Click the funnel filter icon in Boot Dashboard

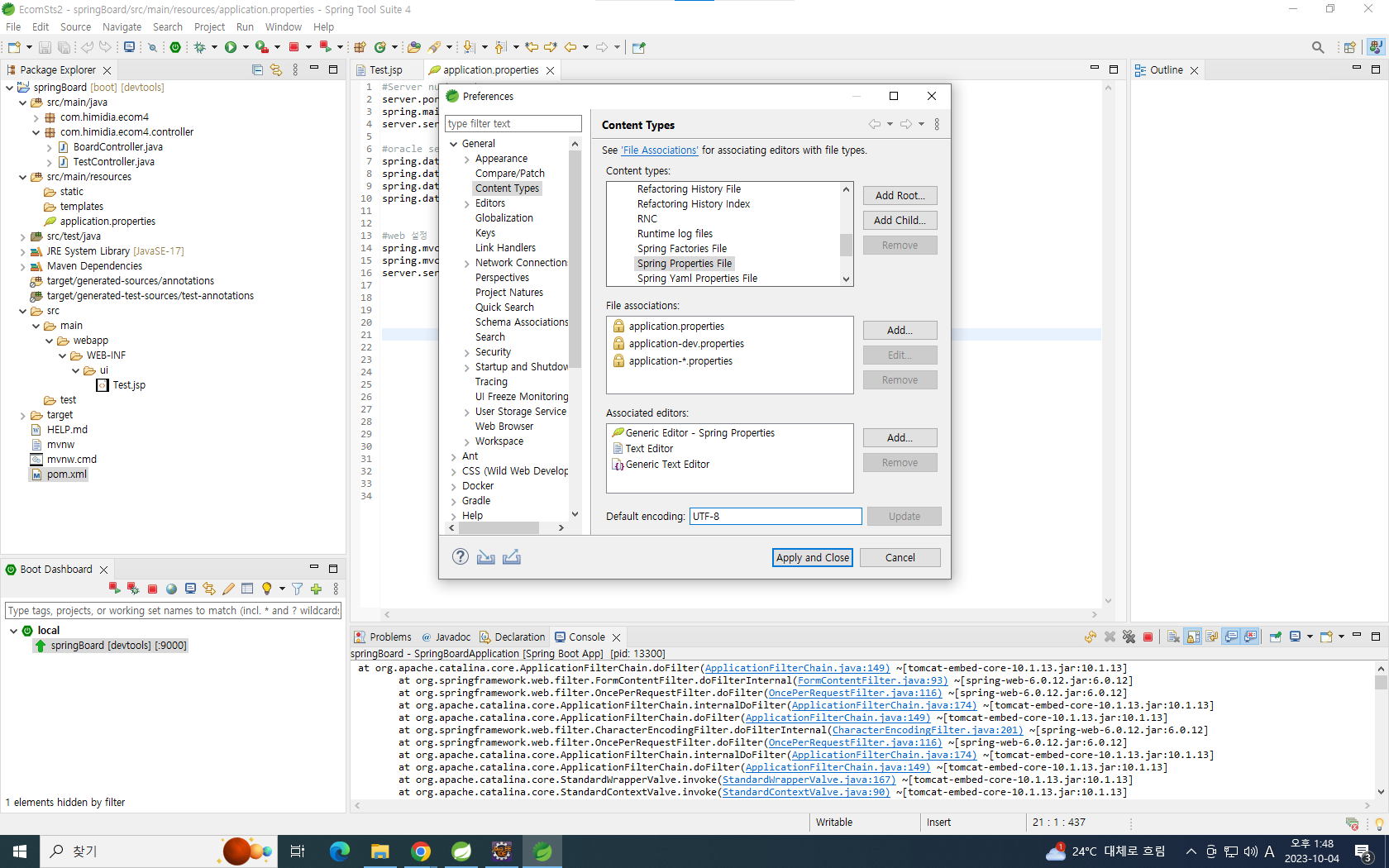click(x=297, y=589)
